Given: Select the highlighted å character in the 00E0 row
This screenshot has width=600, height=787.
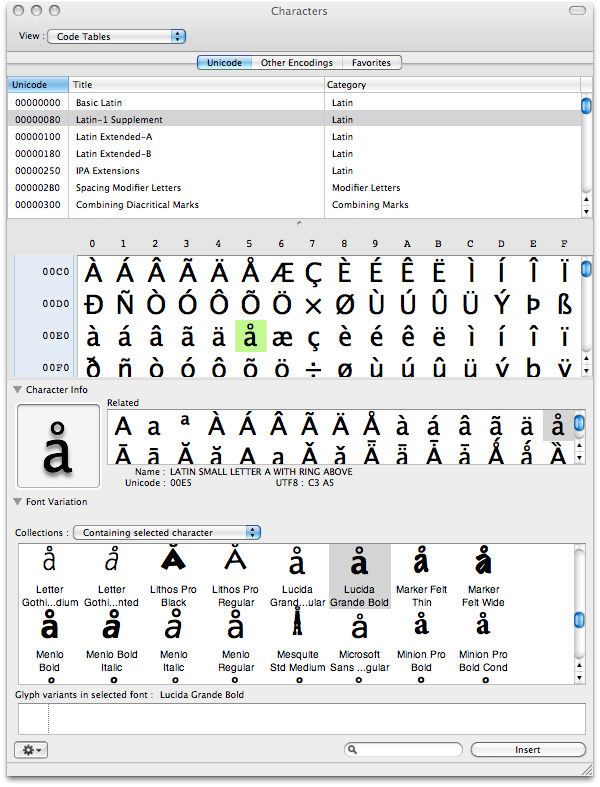Looking at the screenshot, I should click(251, 336).
